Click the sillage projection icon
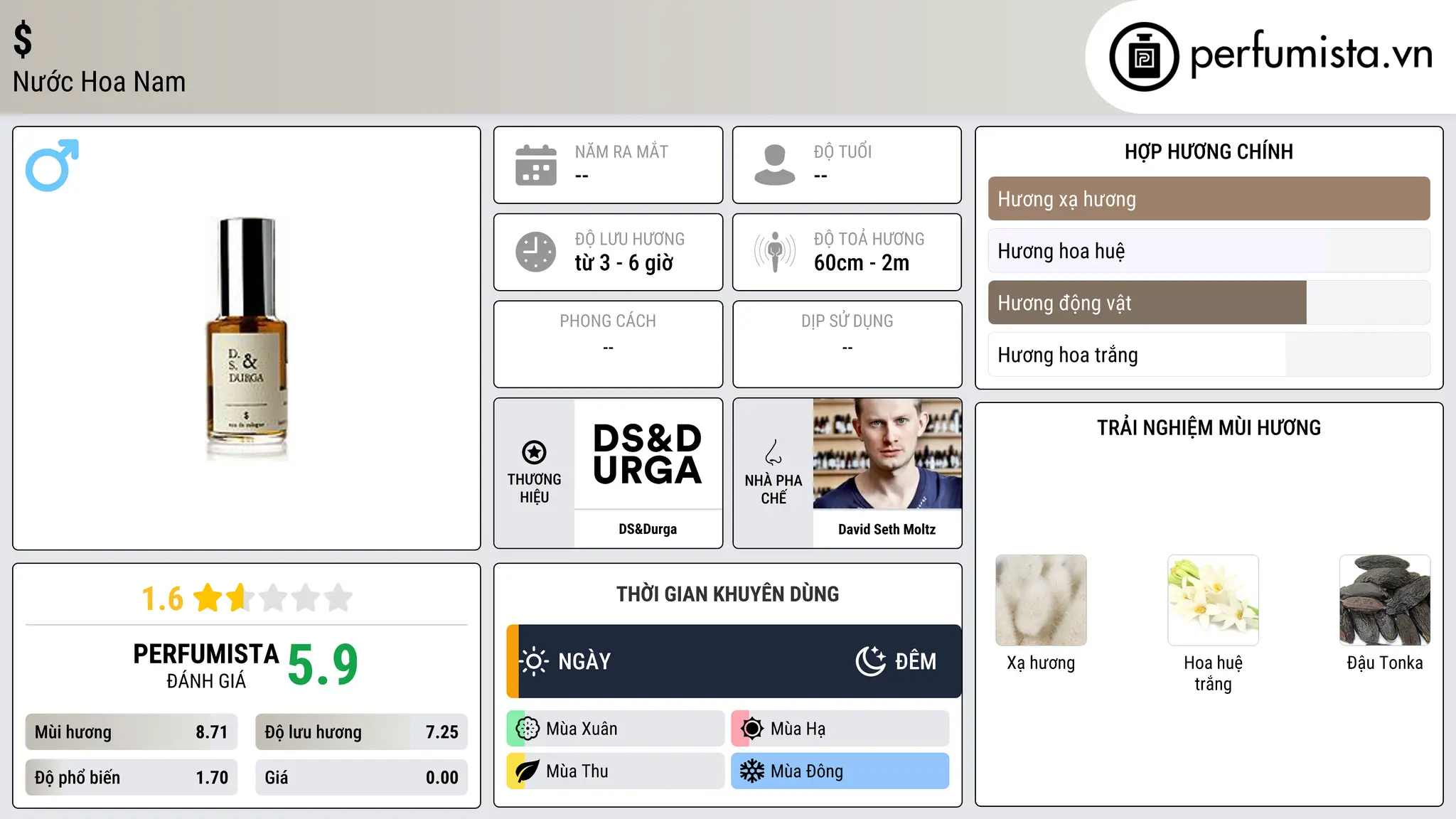Viewport: 1456px width, 819px height. tap(775, 252)
